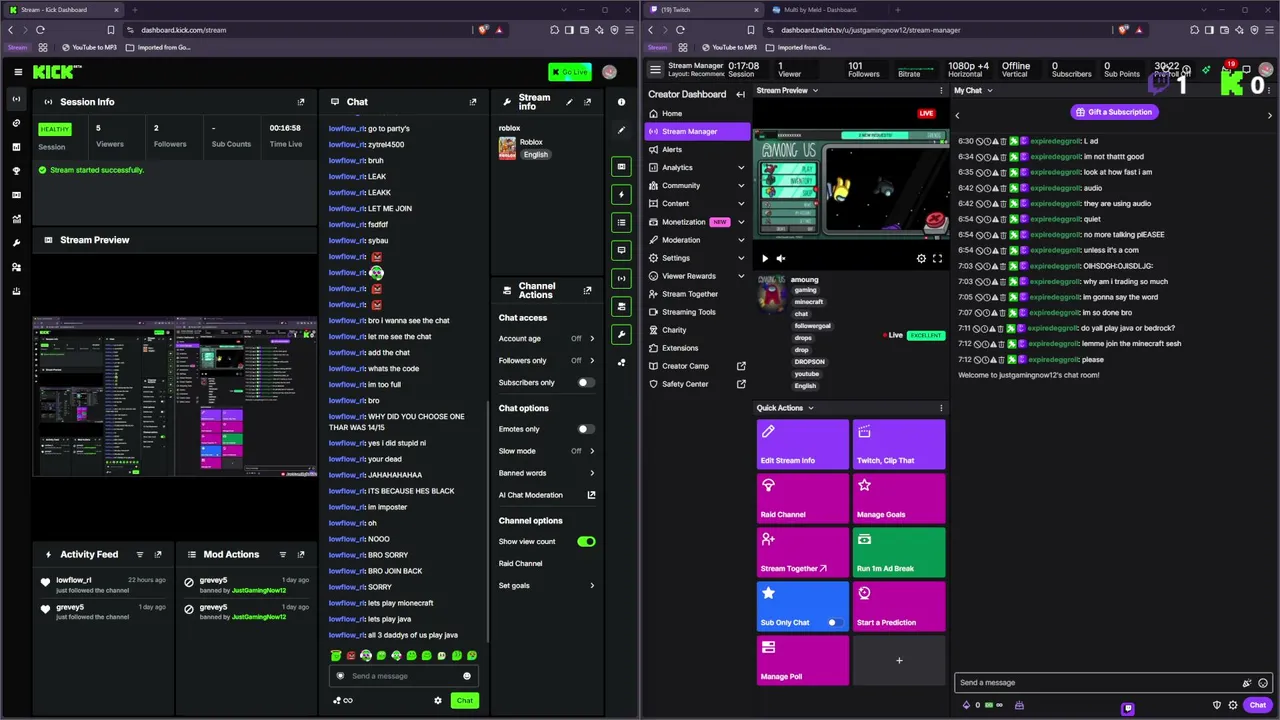Click the chat bubble icon in Kick right rail

pos(621,250)
